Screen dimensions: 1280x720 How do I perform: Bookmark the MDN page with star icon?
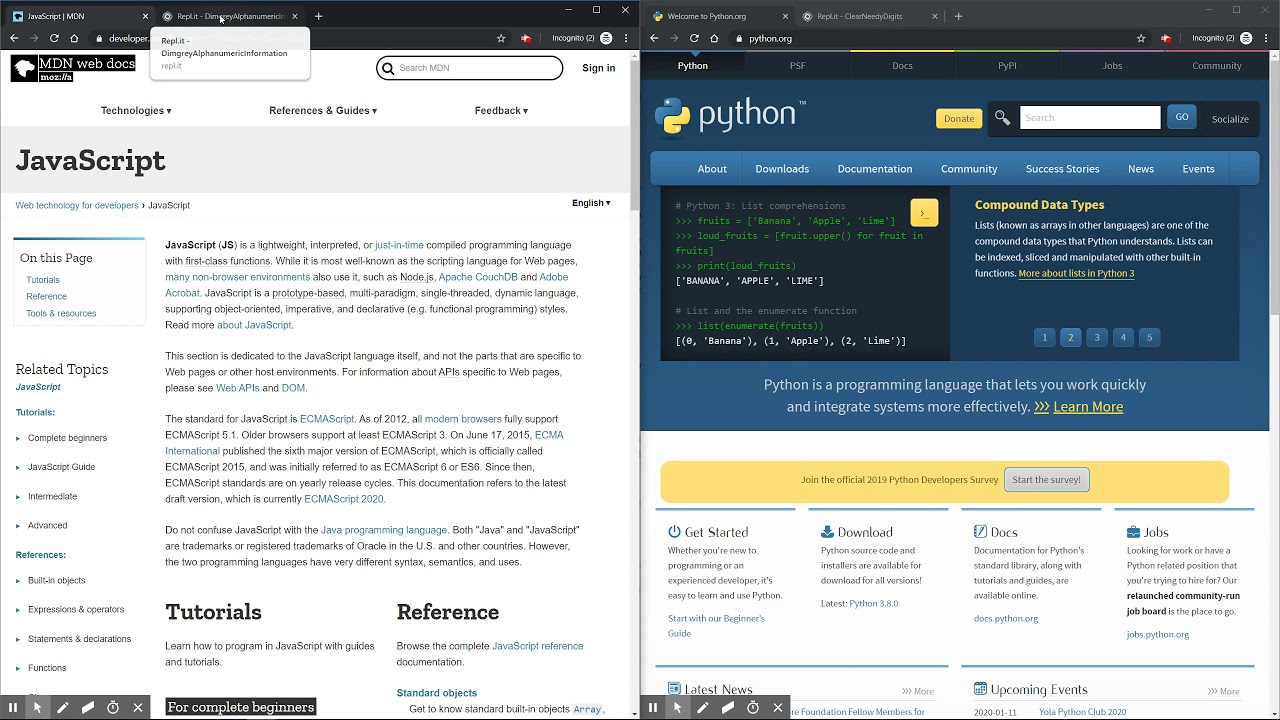(501, 38)
